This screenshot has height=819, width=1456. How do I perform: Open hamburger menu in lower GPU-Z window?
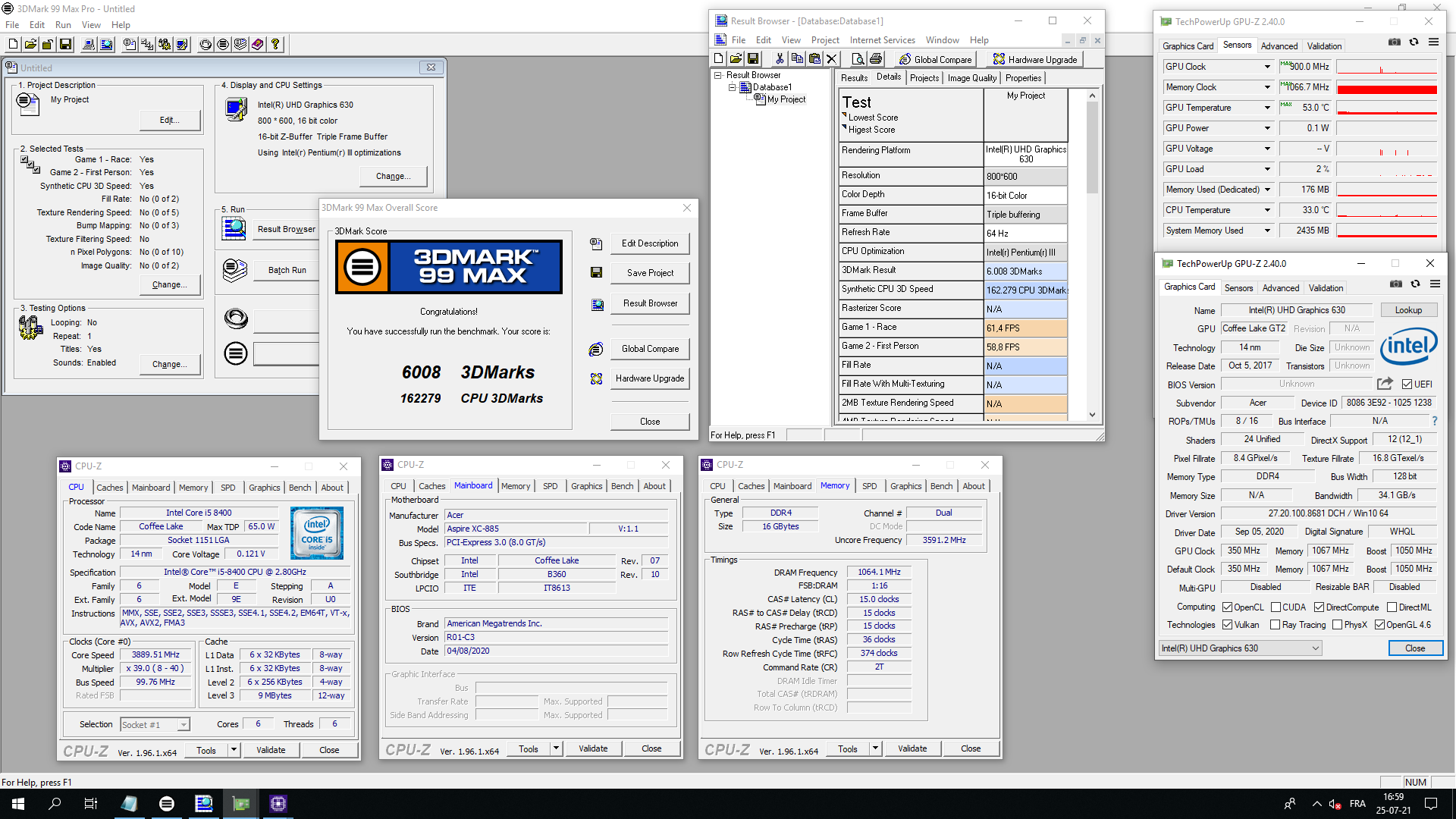tap(1435, 284)
